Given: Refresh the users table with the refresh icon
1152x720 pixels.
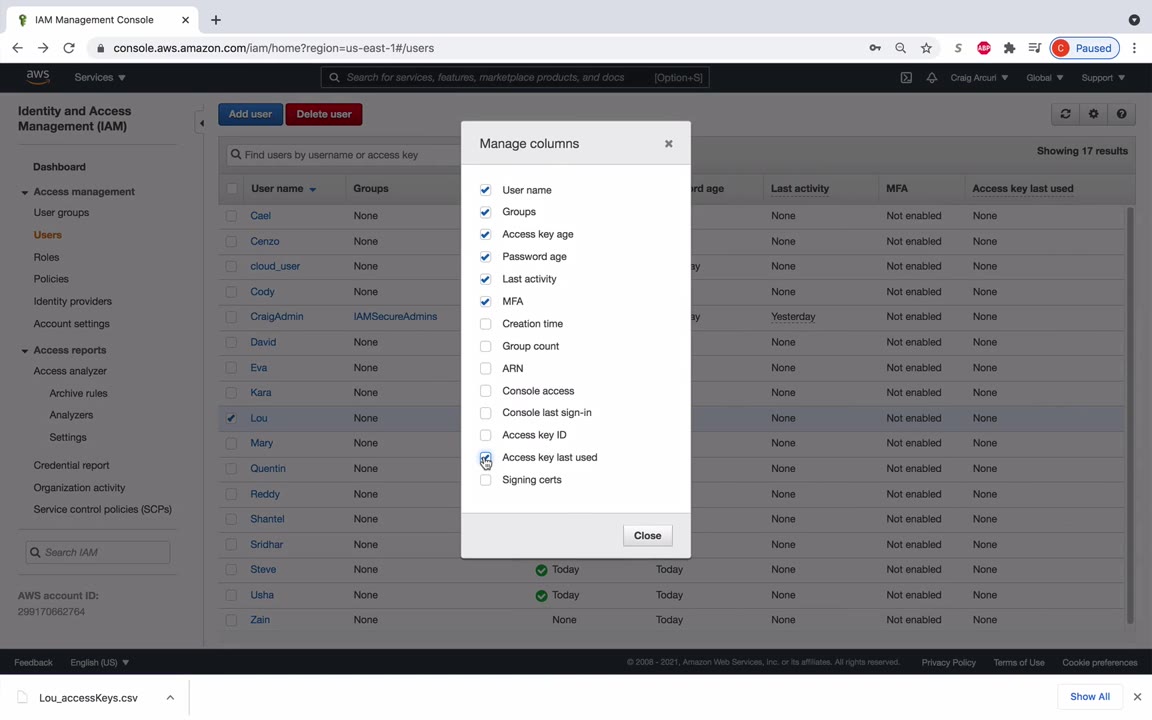Looking at the screenshot, I should point(1065,114).
